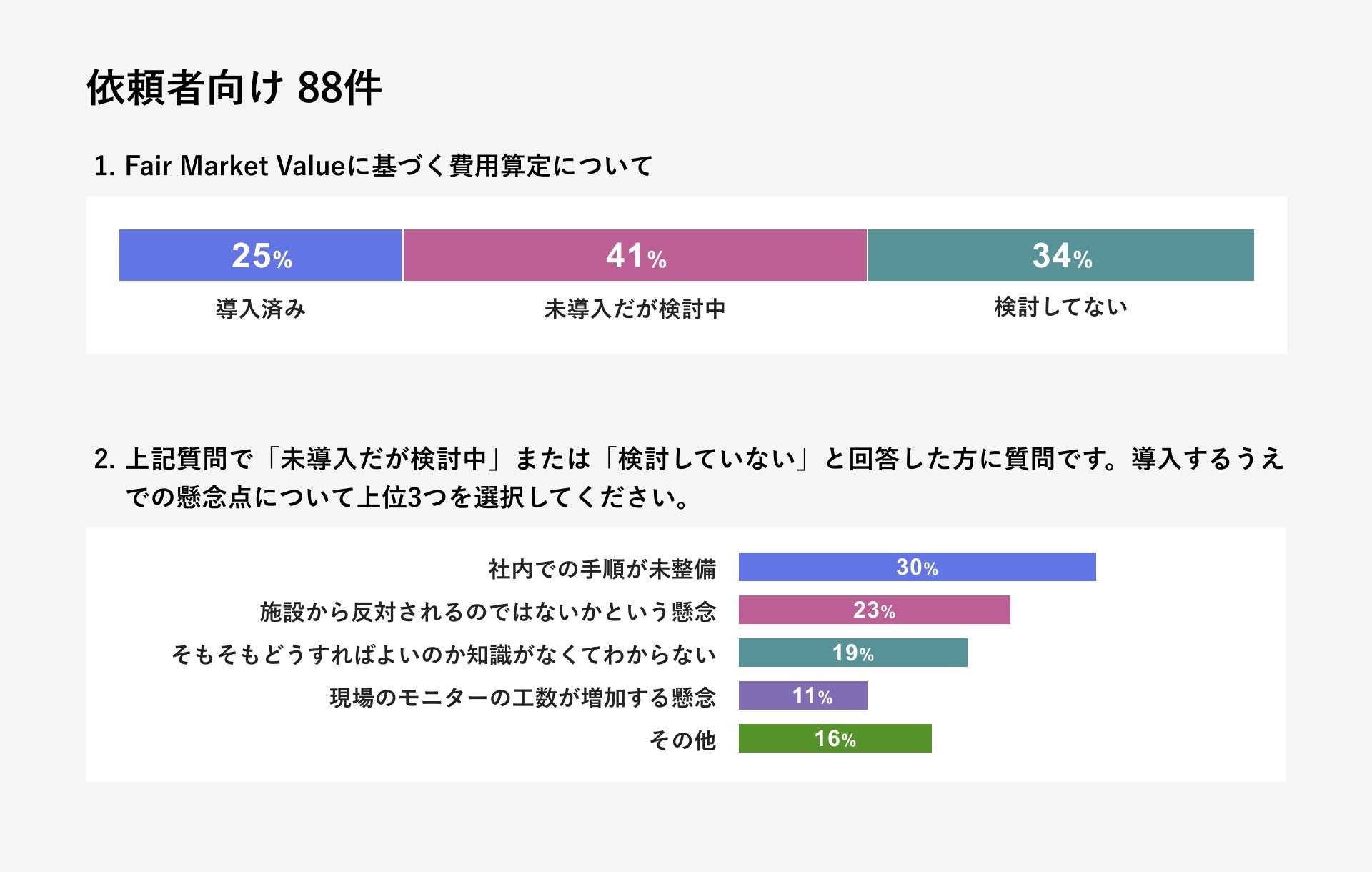Select the pink 23% horizontal bar
The image size is (1372, 872).
874,610
